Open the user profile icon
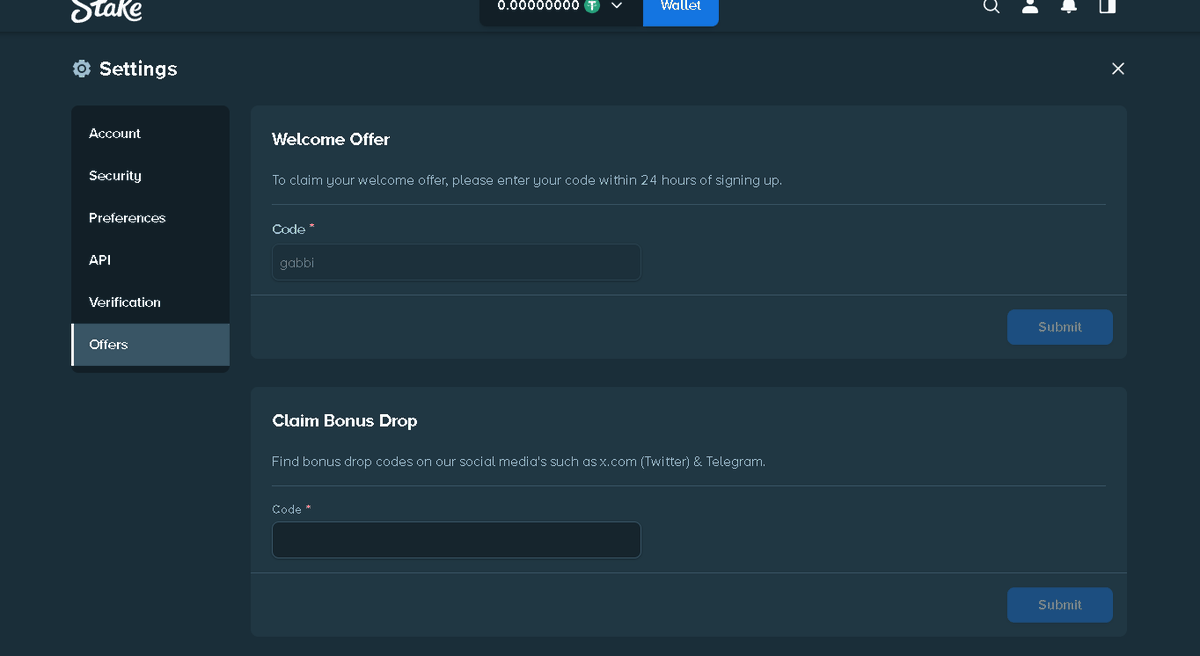 point(1030,6)
